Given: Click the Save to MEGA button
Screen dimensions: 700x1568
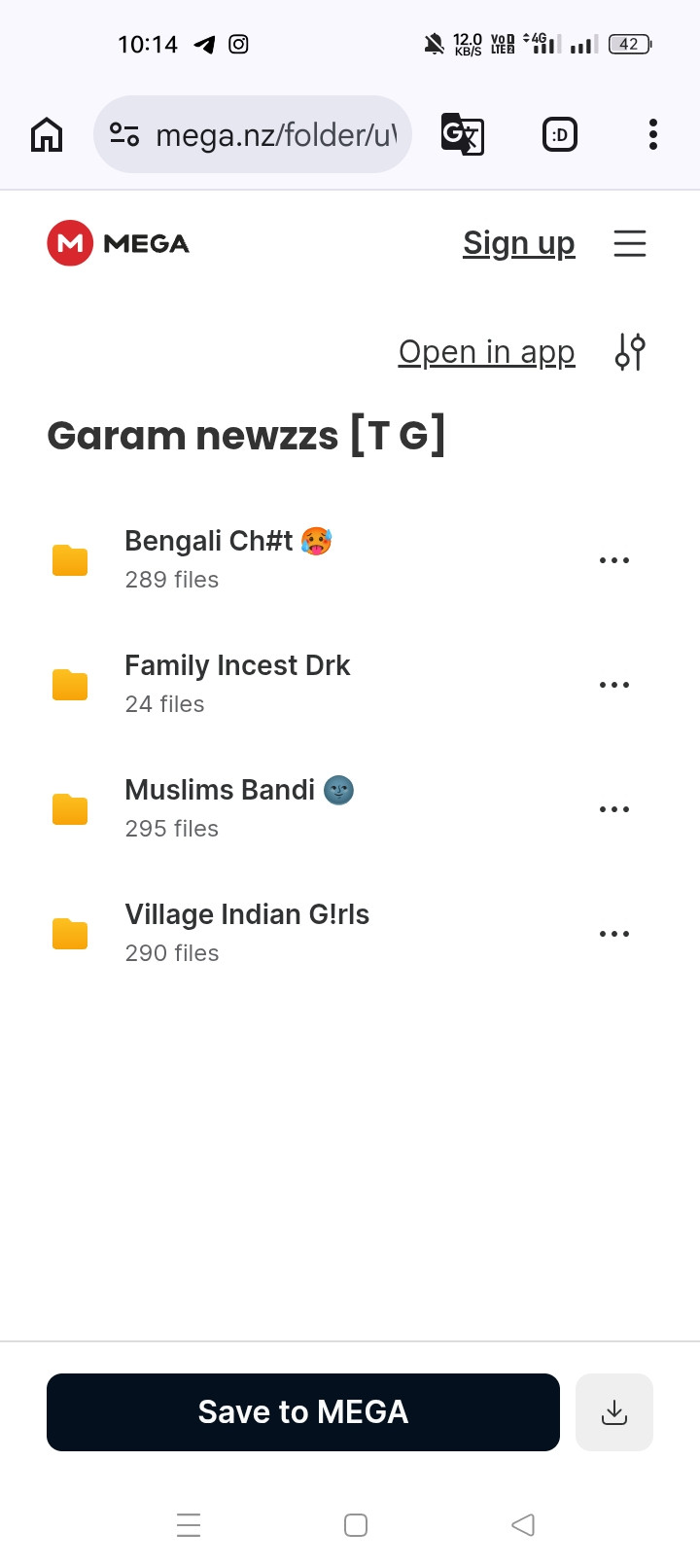Looking at the screenshot, I should tap(303, 1412).
